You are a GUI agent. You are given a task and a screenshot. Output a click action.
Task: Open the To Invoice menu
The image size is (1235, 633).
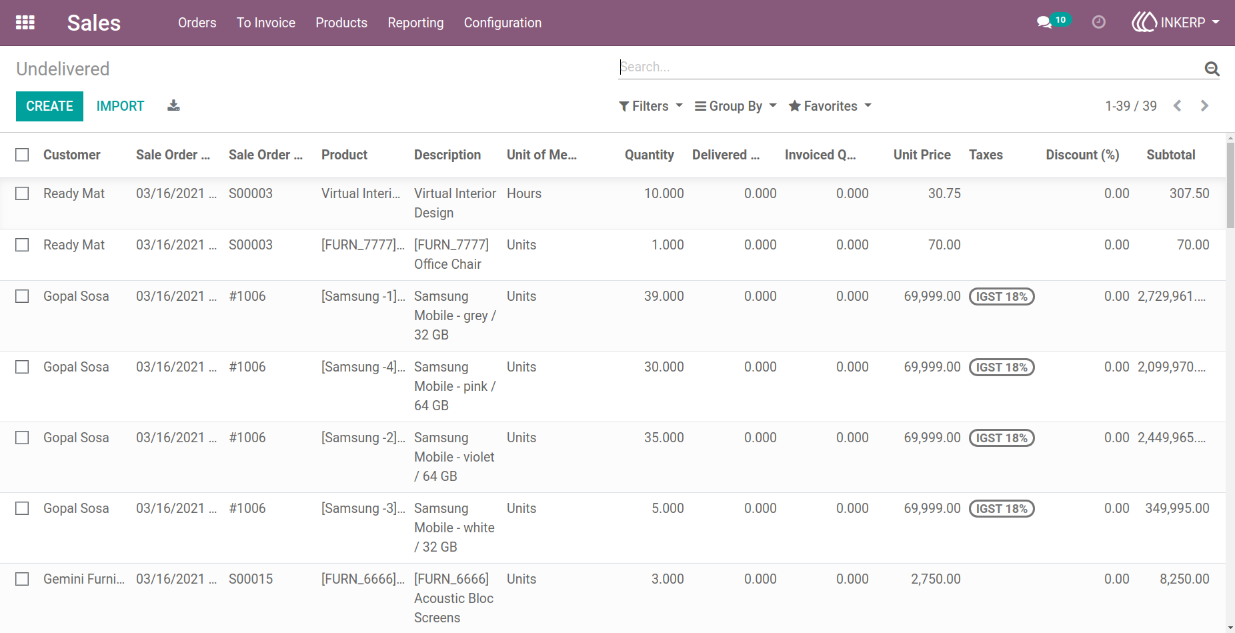click(266, 22)
